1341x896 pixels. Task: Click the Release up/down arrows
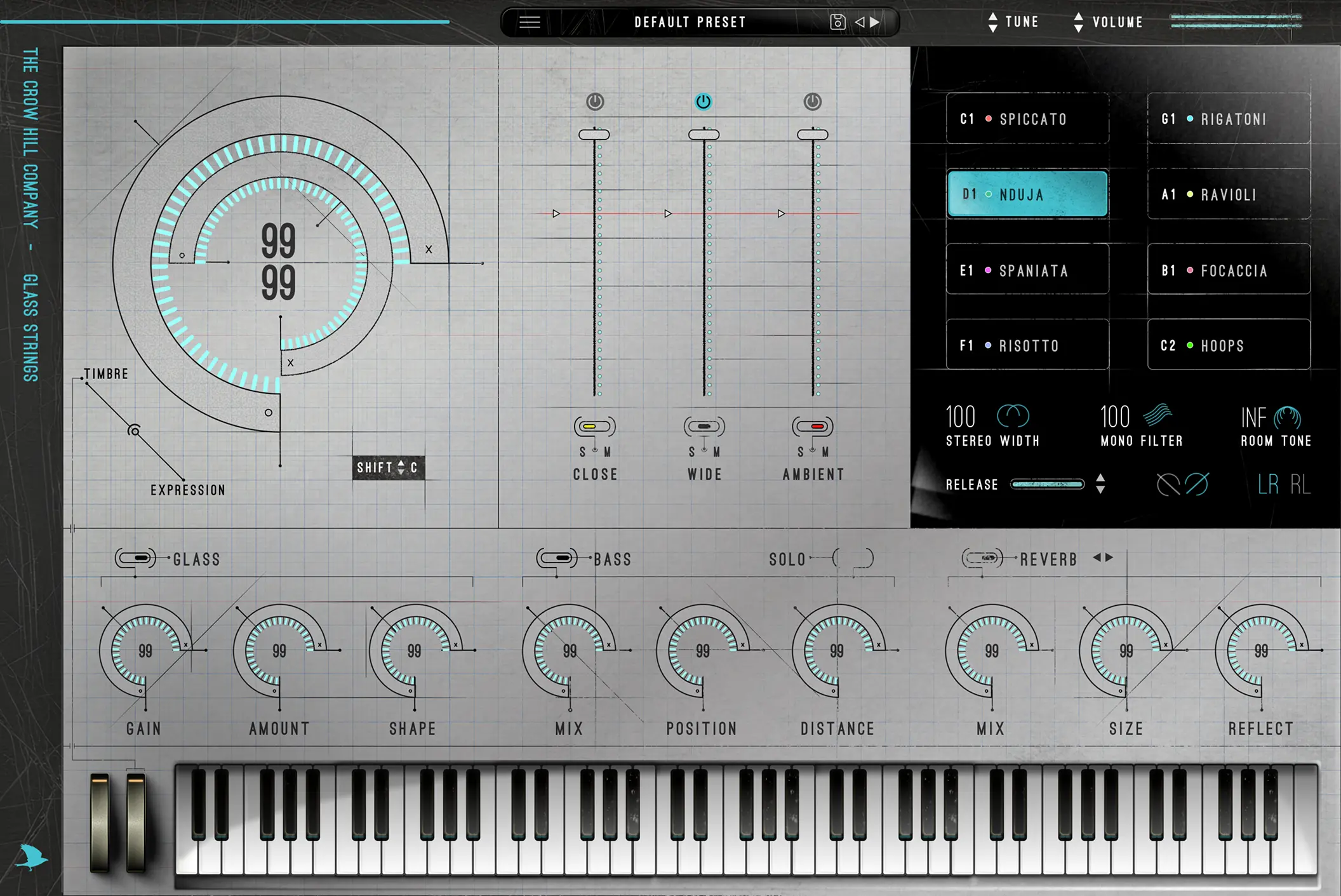pos(1100,484)
